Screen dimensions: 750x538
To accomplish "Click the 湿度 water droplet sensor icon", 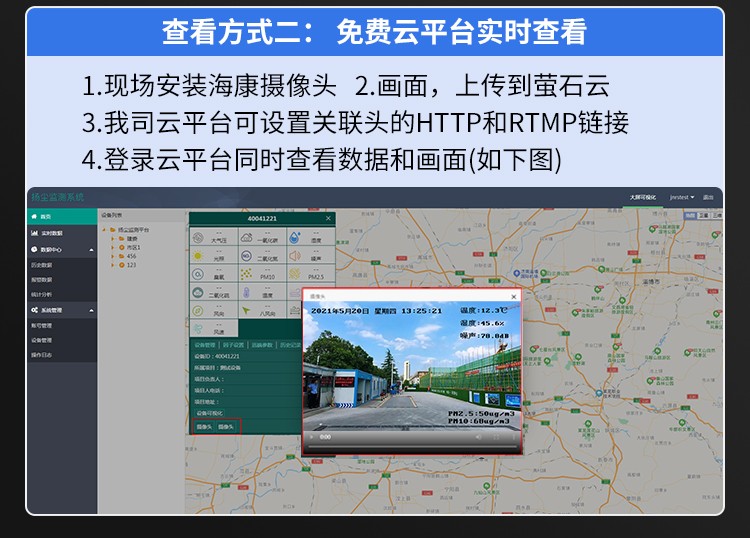I will (x=296, y=237).
